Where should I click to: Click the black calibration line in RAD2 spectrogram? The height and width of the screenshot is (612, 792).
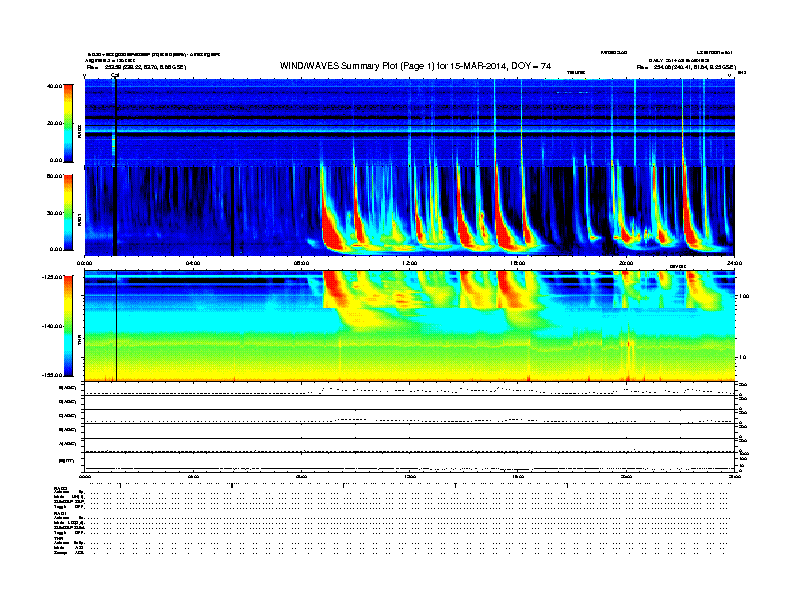point(116,122)
